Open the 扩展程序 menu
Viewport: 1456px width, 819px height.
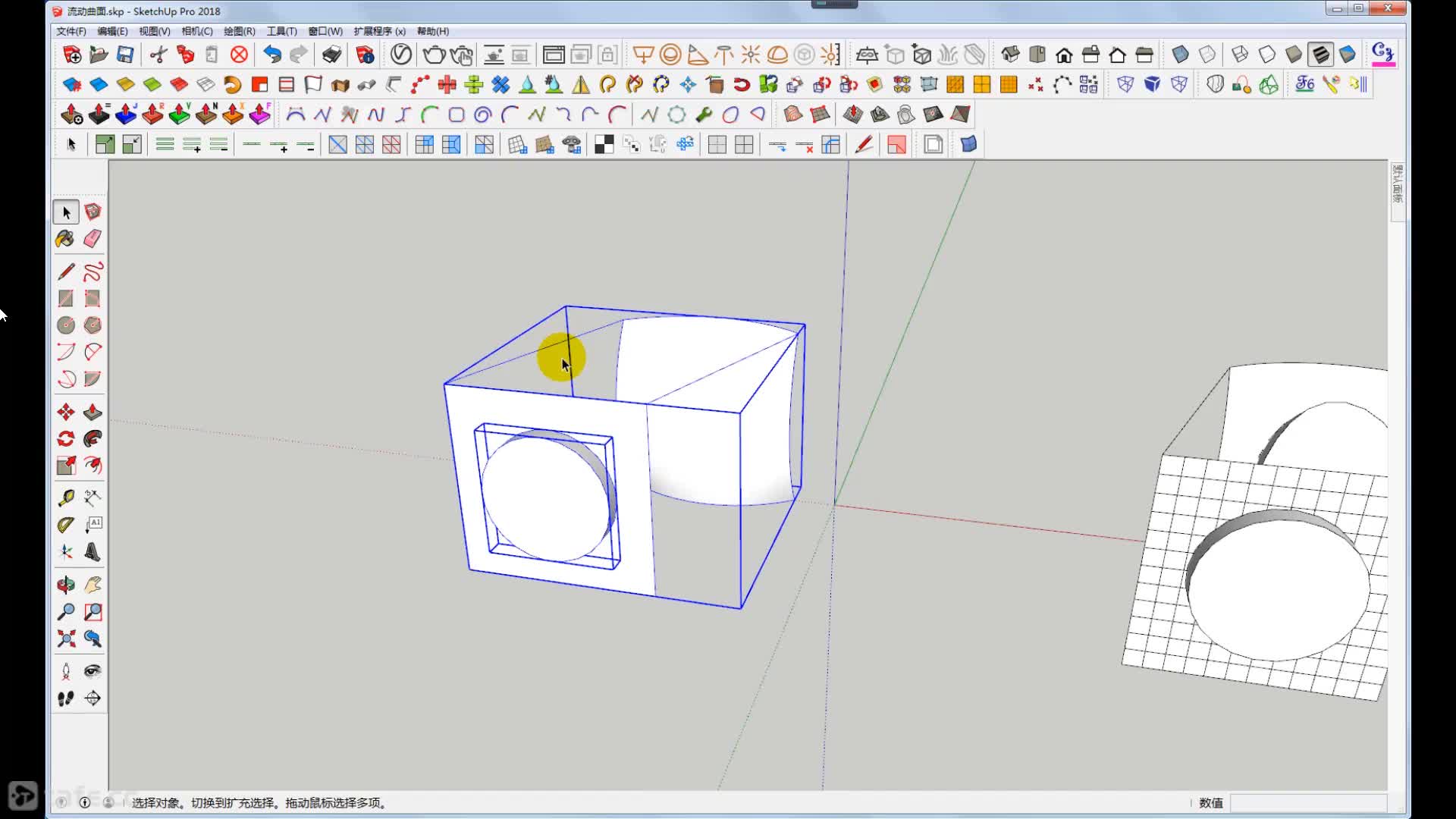(379, 31)
